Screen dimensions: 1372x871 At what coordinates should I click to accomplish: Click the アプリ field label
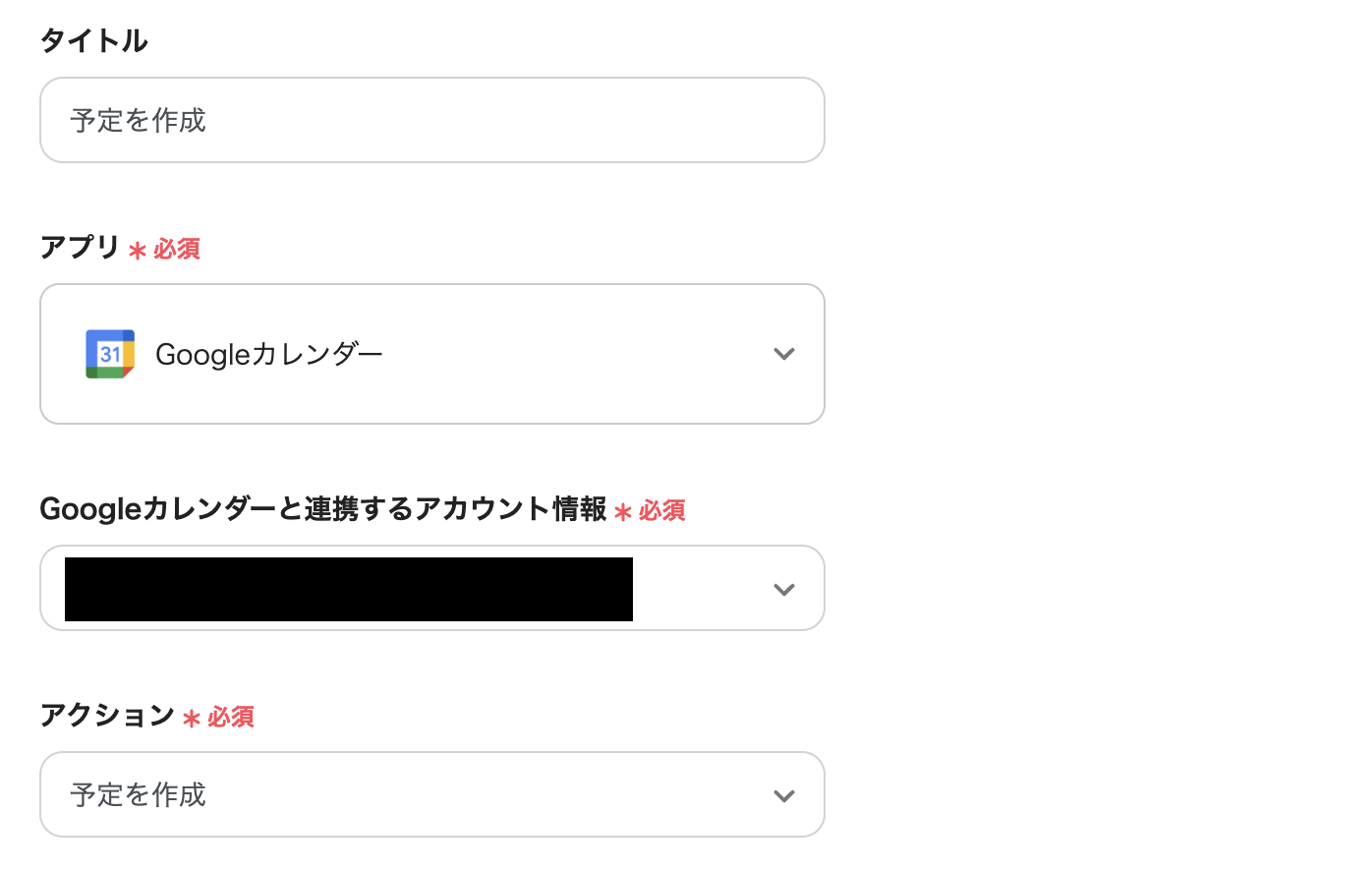tap(80, 247)
